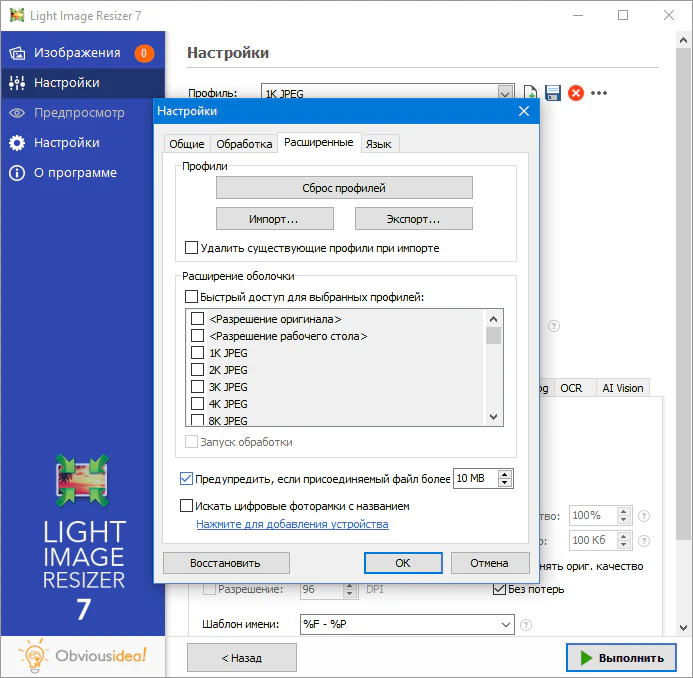The width and height of the screenshot is (693, 678).
Task: Switch to the Обработка tab
Action: [x=244, y=144]
